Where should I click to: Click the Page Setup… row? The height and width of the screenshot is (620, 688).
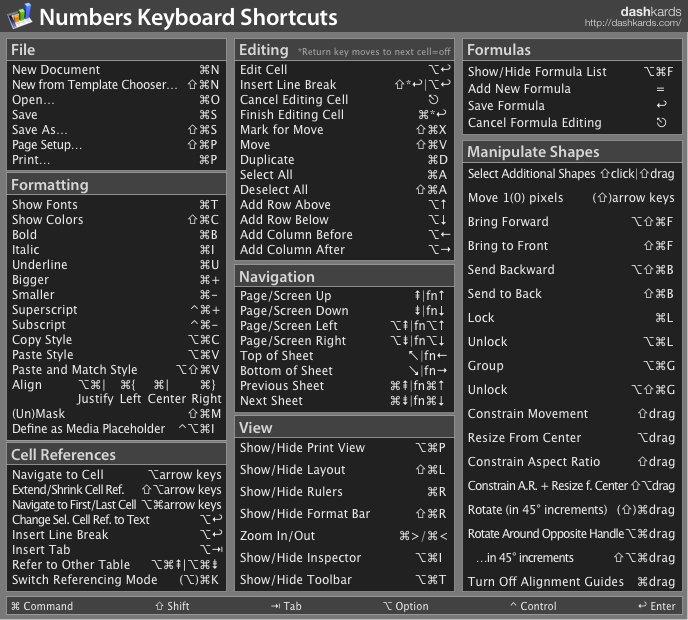tap(116, 145)
